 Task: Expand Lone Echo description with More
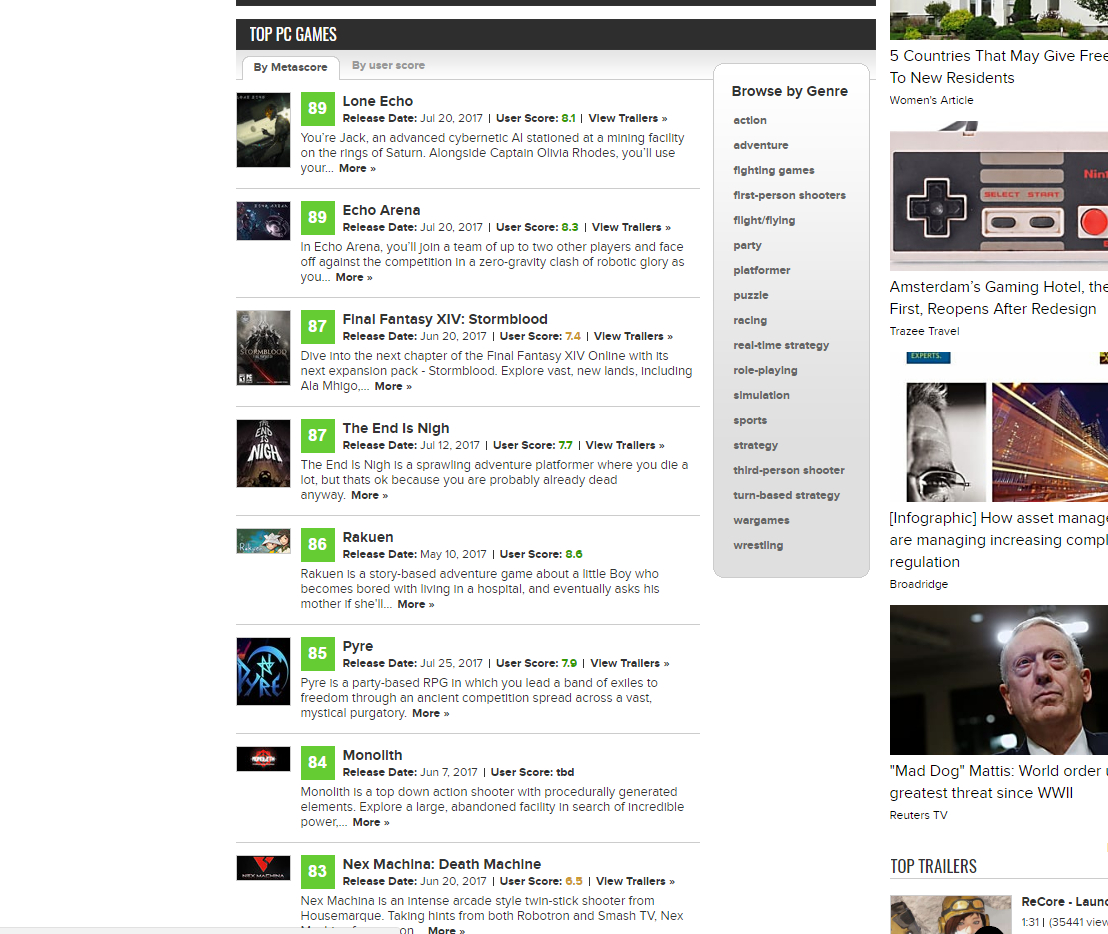click(357, 168)
